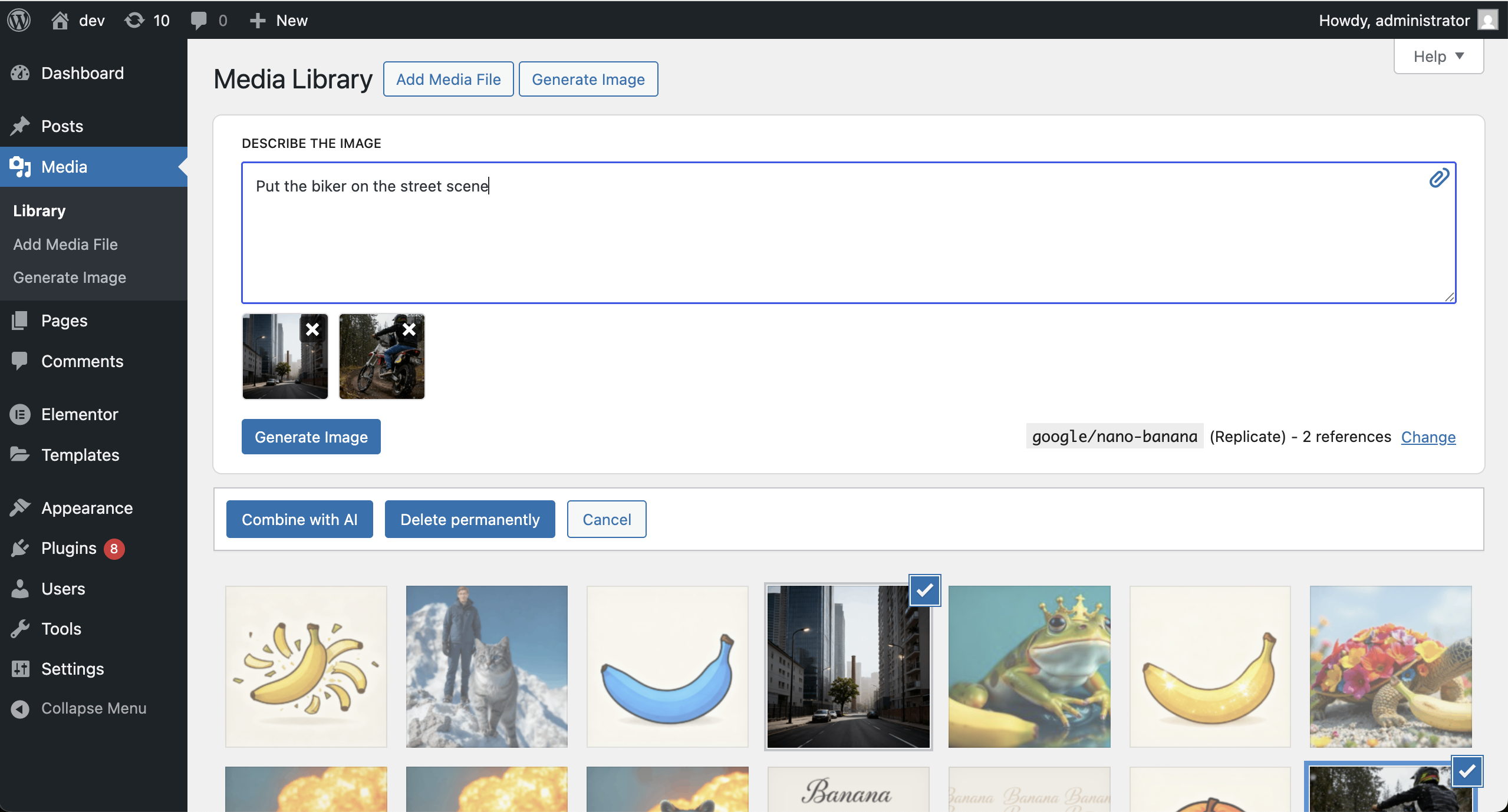1508x812 pixels.
Task: Select the Library submenu item
Action: click(39, 210)
